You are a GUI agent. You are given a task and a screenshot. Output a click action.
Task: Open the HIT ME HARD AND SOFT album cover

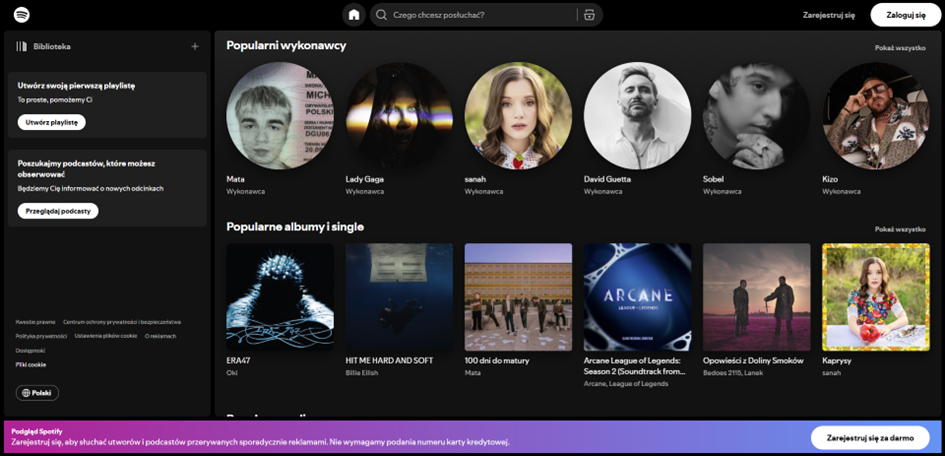pyautogui.click(x=399, y=297)
